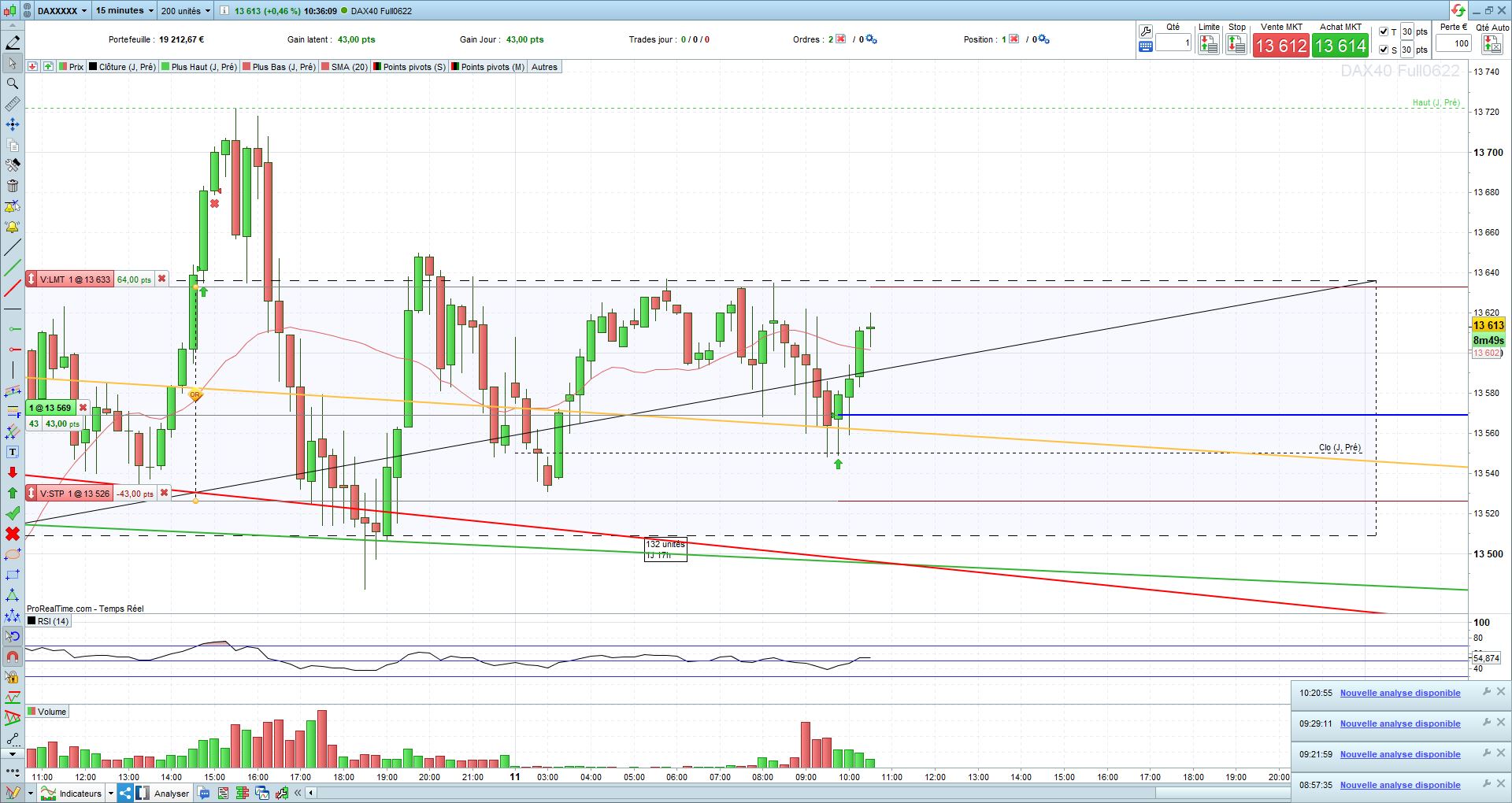
Task: Open the DAXXXXX instrument dropdown
Action: click(62, 11)
